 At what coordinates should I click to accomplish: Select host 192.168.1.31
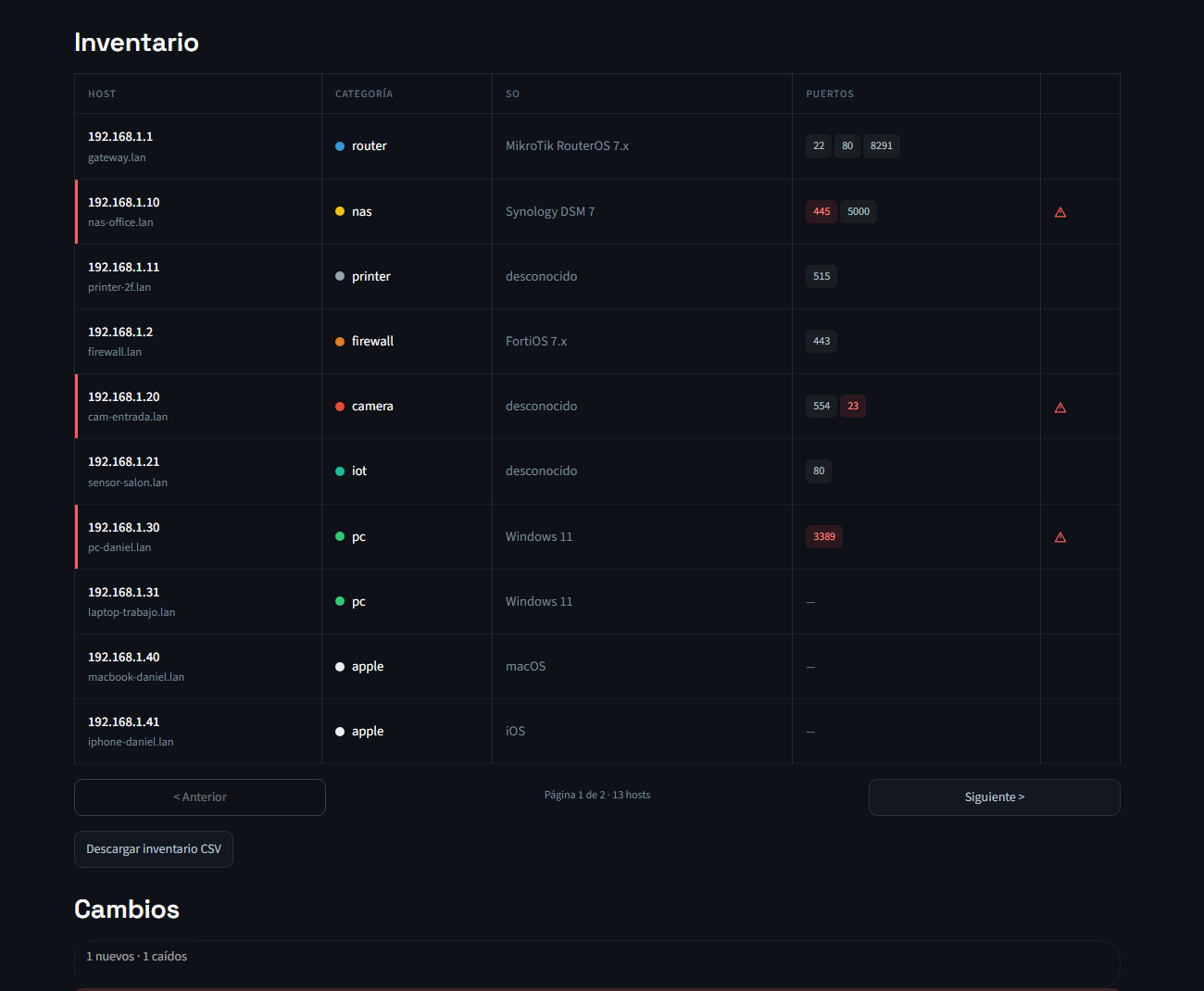124,592
